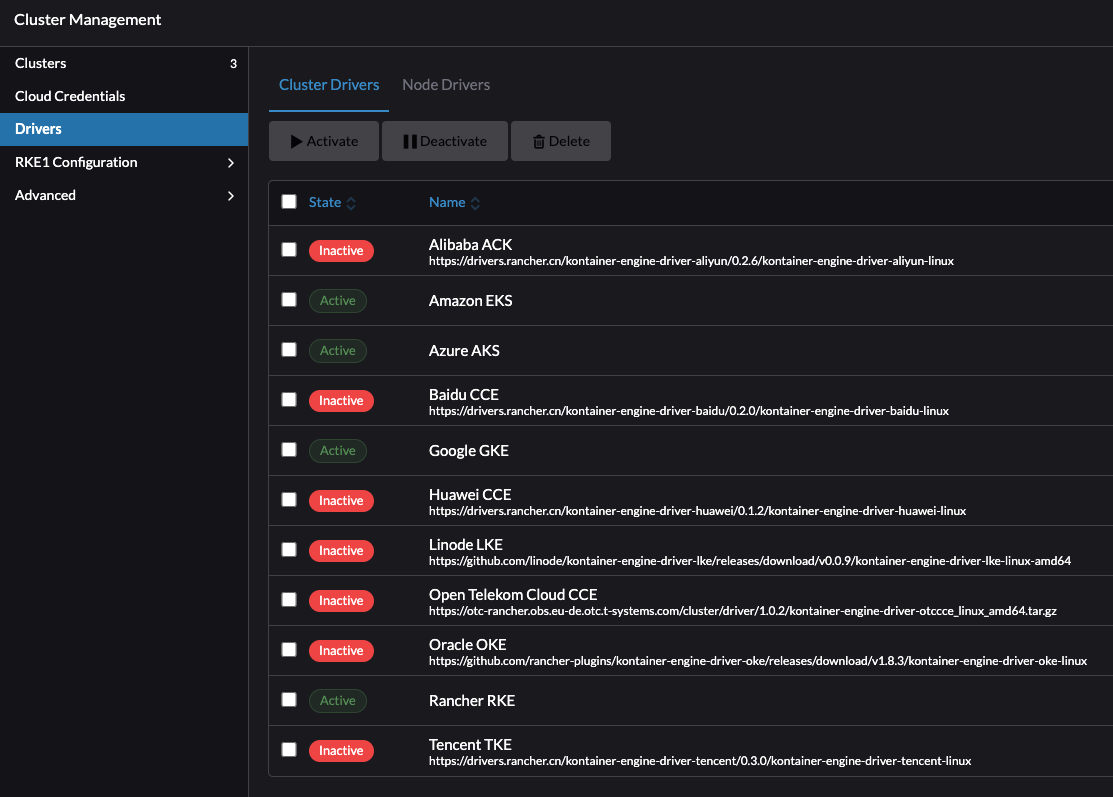1113x797 pixels.
Task: Check the Azure AKS row checkbox
Action: click(x=289, y=350)
